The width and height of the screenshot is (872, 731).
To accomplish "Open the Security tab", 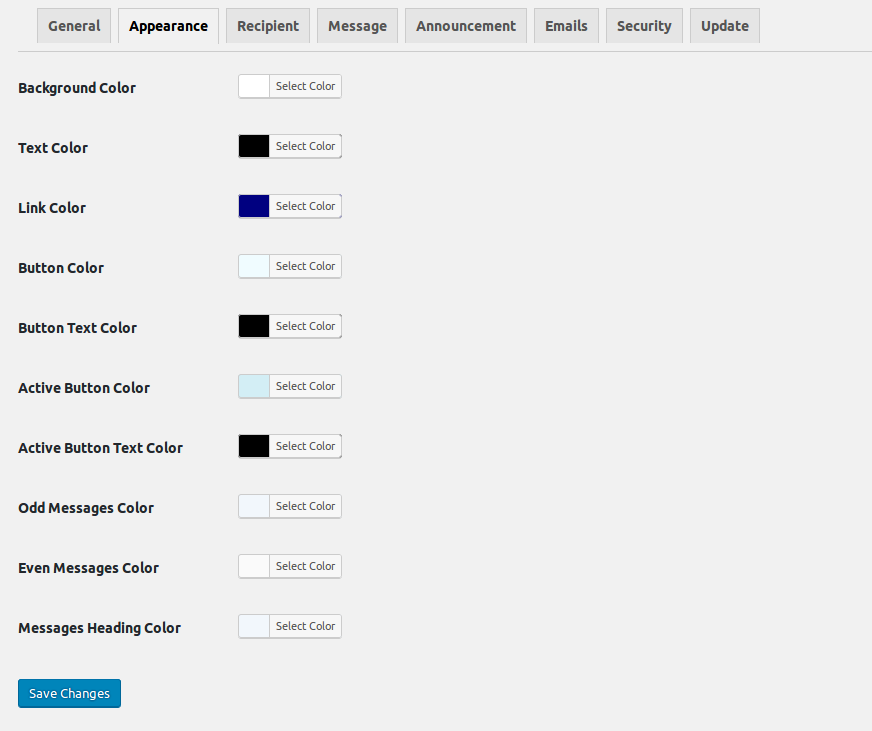I will tap(644, 26).
